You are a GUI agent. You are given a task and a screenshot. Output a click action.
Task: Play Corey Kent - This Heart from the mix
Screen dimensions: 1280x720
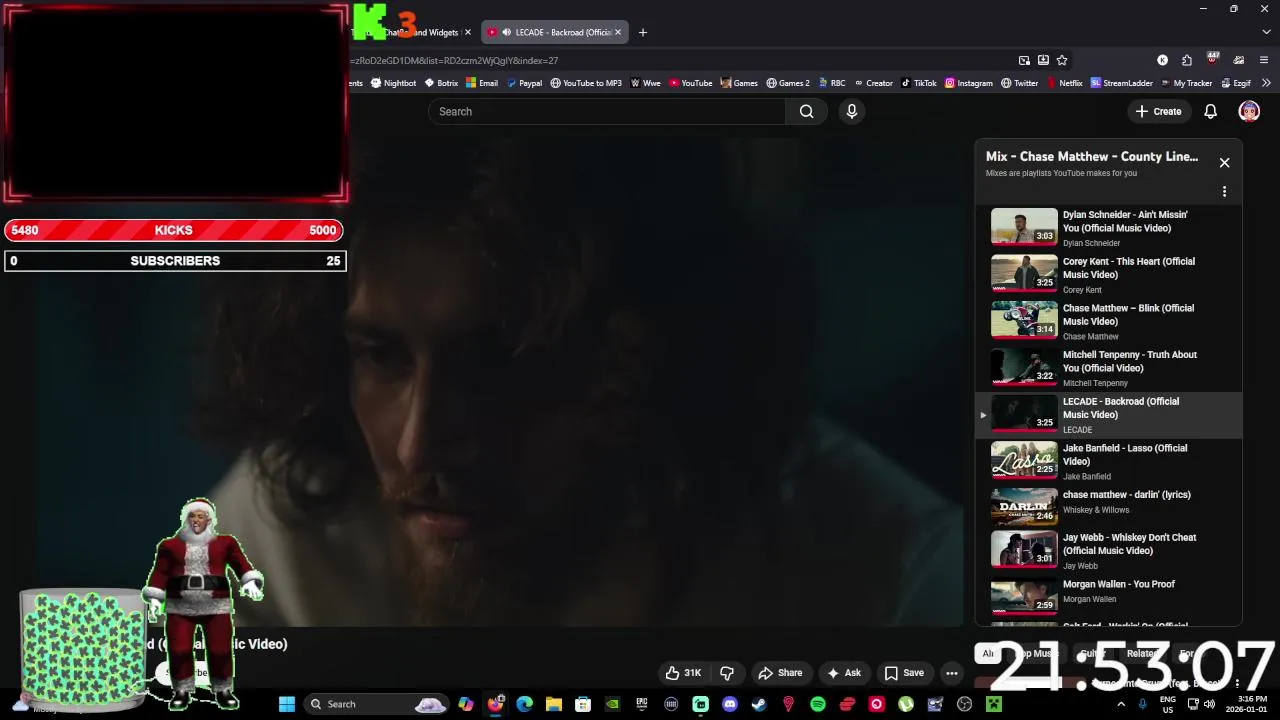1109,274
